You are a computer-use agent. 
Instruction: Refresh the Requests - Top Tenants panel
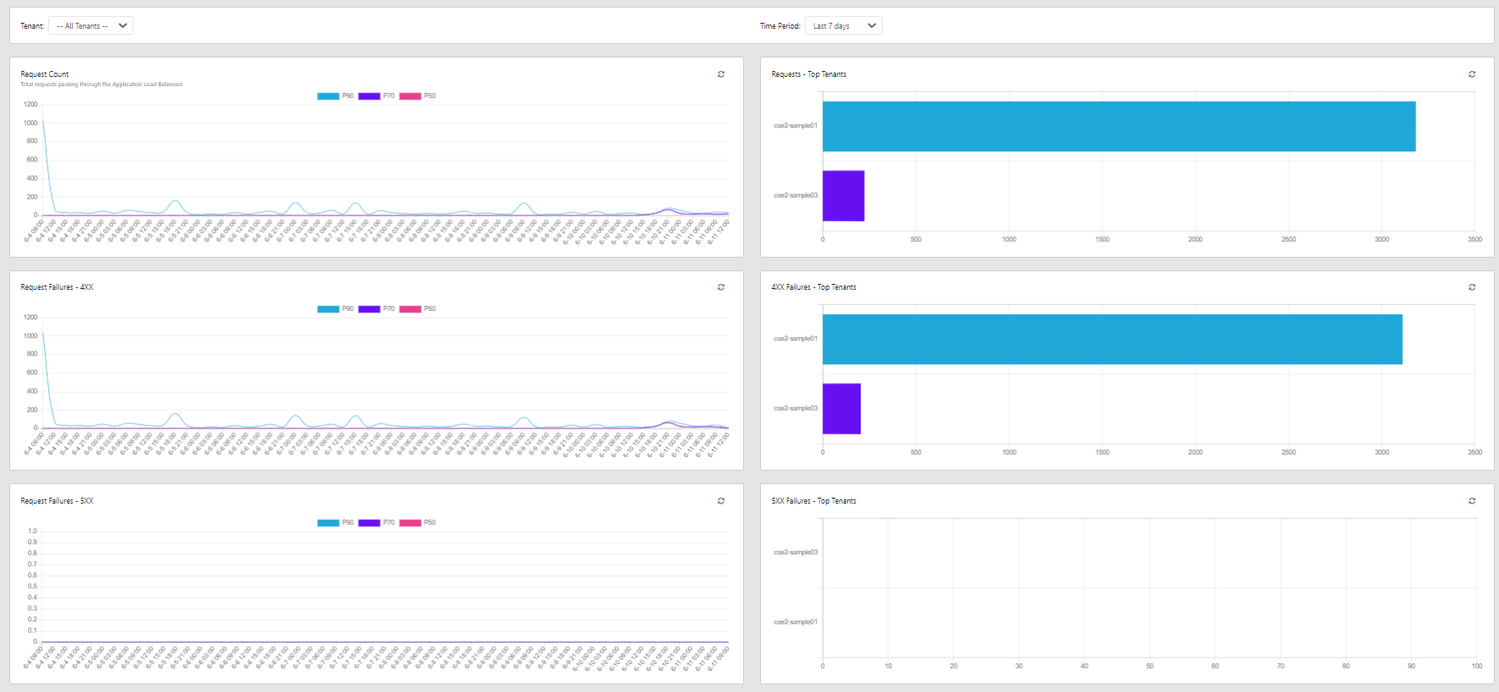coord(1472,74)
